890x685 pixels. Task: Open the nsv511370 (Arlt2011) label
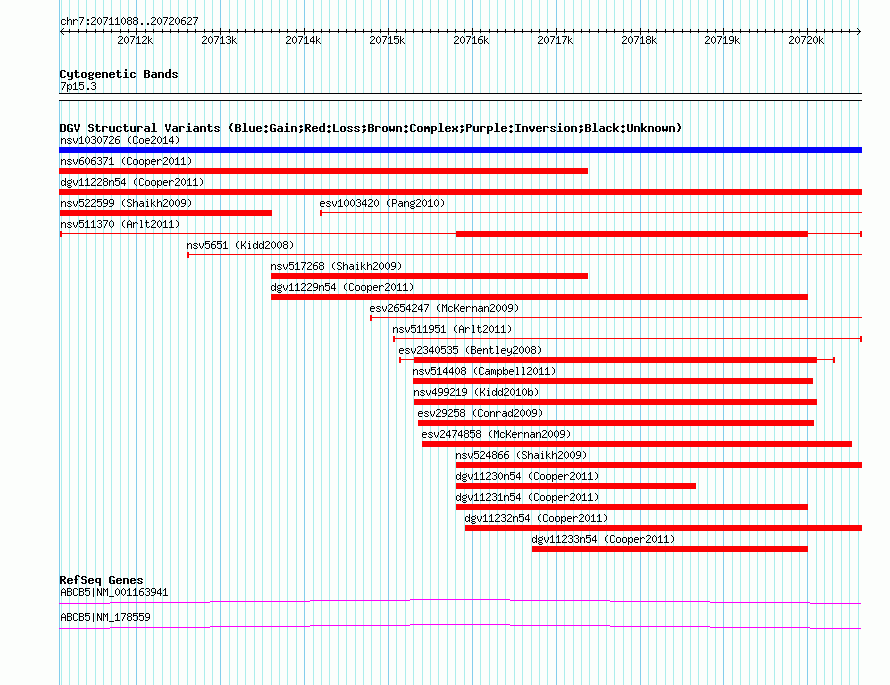pyautogui.click(x=120, y=224)
